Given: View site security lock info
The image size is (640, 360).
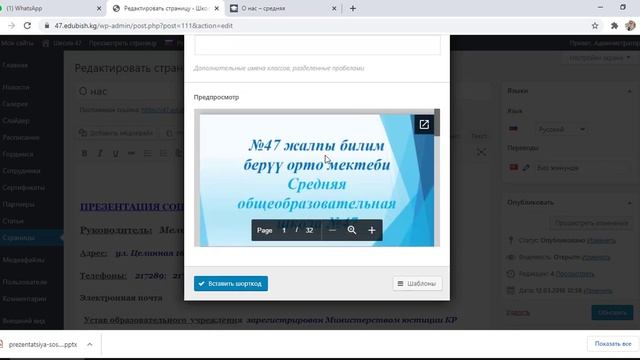Looking at the screenshot, I should point(47,26).
